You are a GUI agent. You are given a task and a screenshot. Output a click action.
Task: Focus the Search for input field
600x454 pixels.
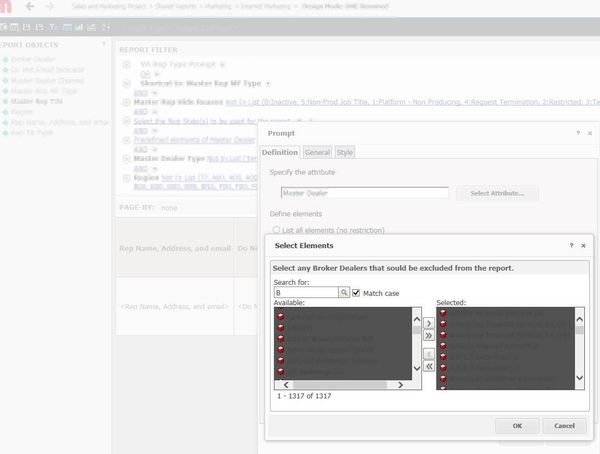(x=306, y=293)
